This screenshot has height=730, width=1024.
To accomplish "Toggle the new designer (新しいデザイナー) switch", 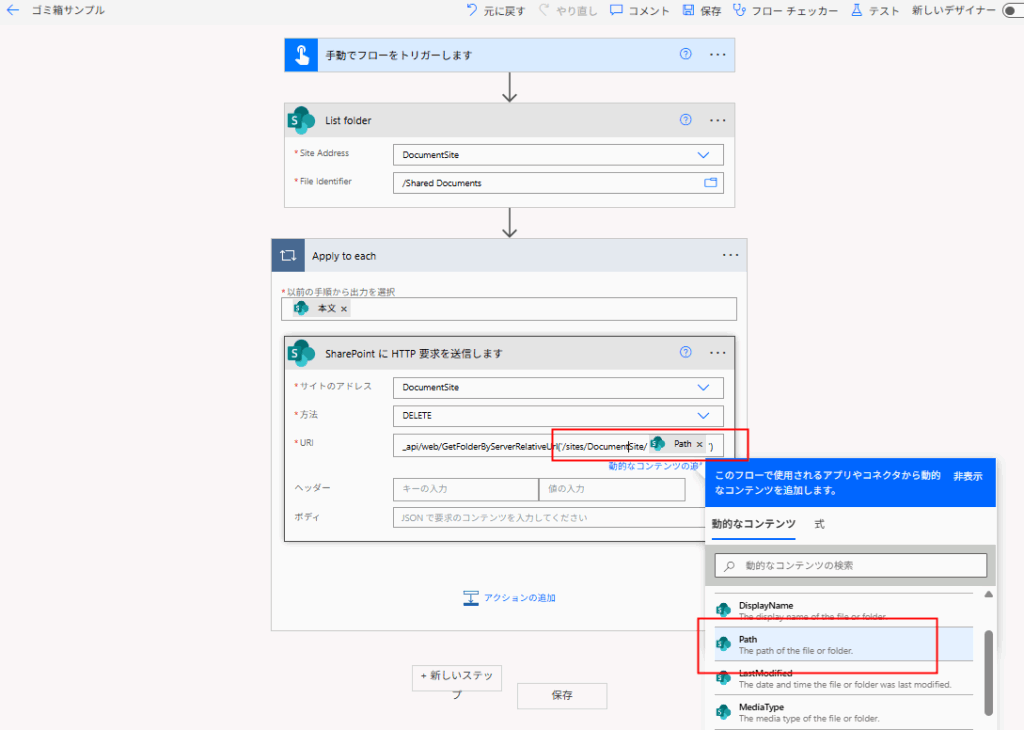I will (1014, 10).
